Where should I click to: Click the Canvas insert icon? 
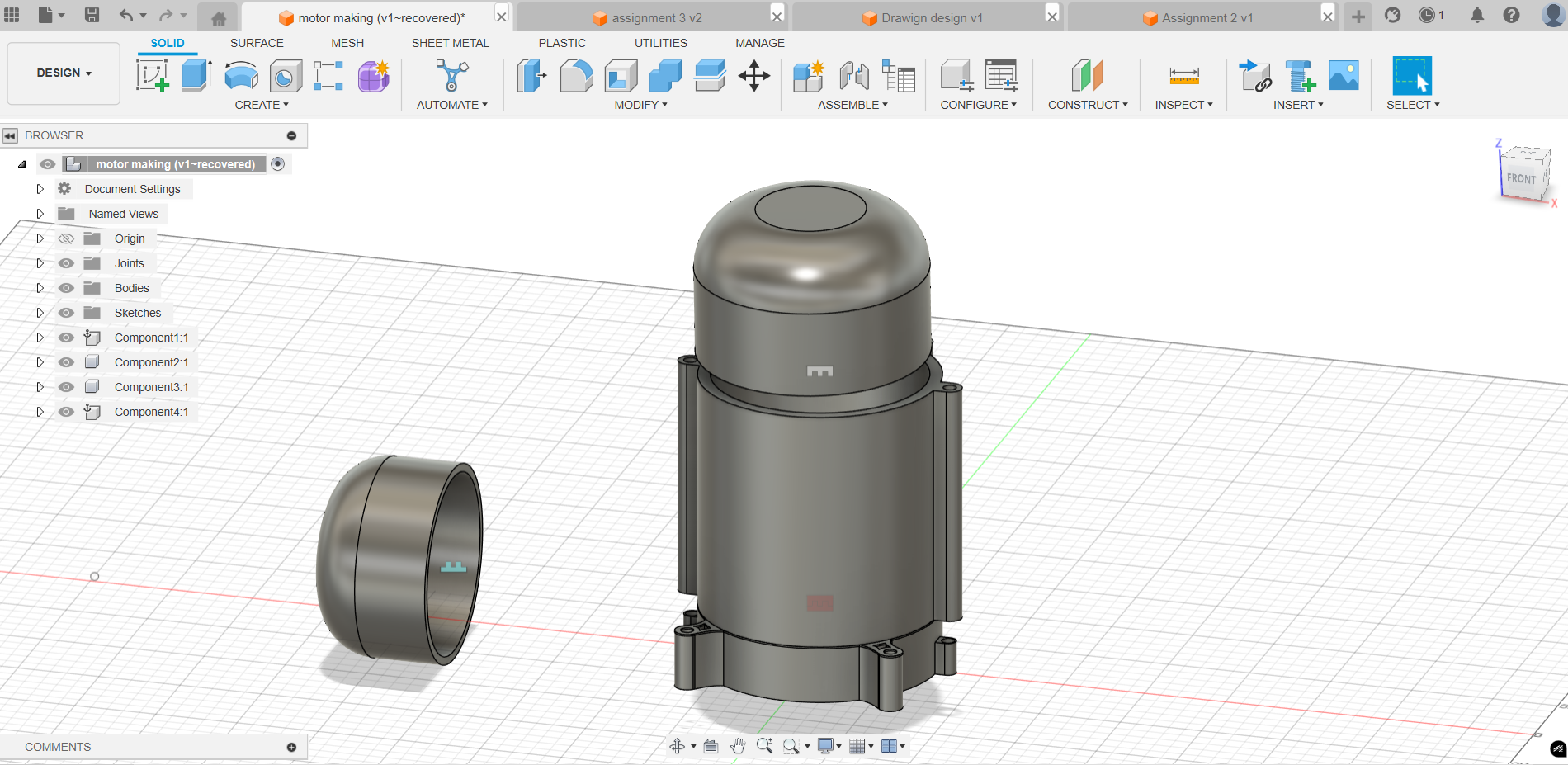[x=1344, y=75]
